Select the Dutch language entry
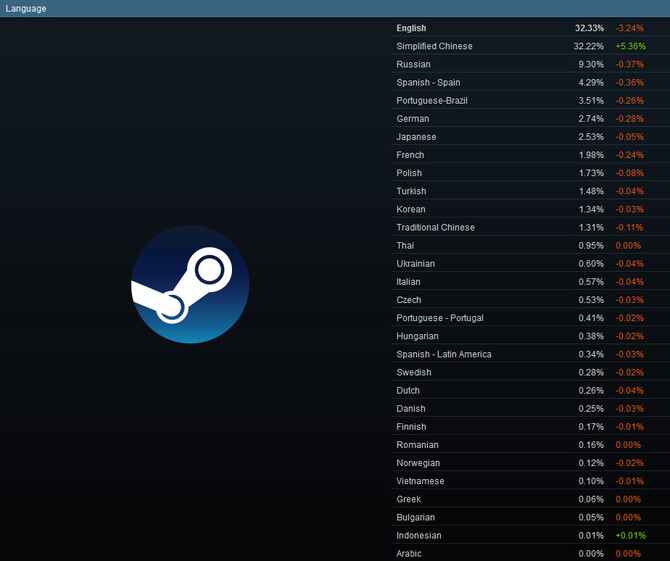670x561 pixels. [x=530, y=391]
